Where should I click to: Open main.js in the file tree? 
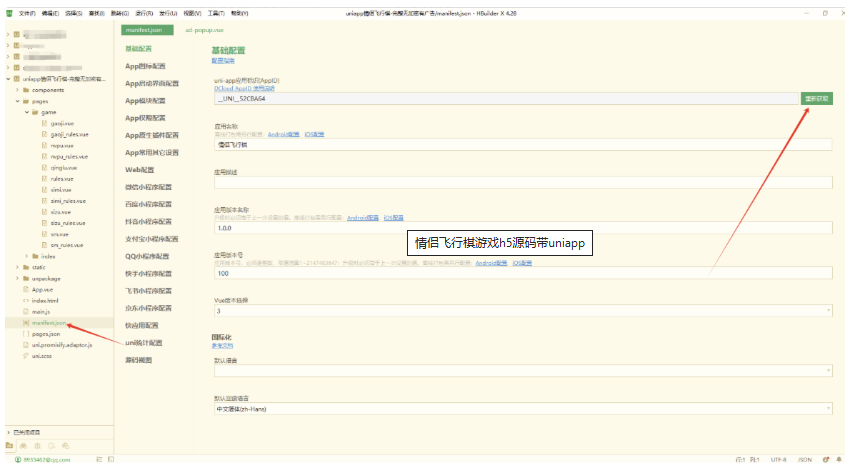click(x=41, y=312)
